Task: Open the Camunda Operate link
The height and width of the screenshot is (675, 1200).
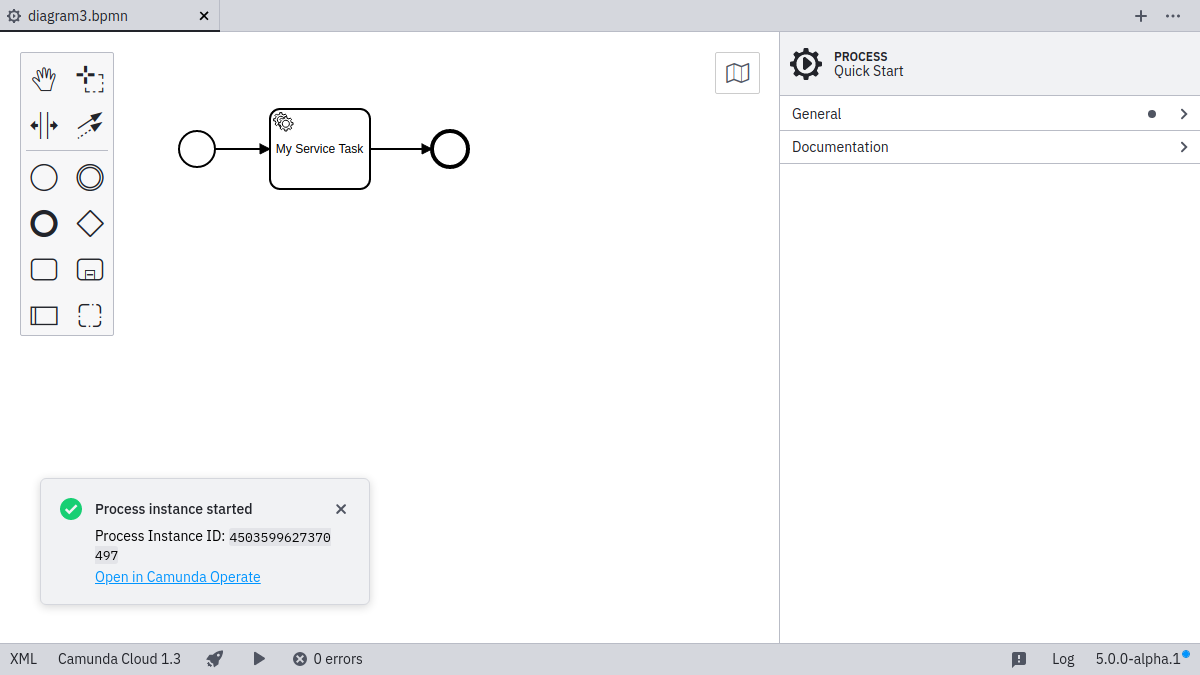Action: coord(177,577)
